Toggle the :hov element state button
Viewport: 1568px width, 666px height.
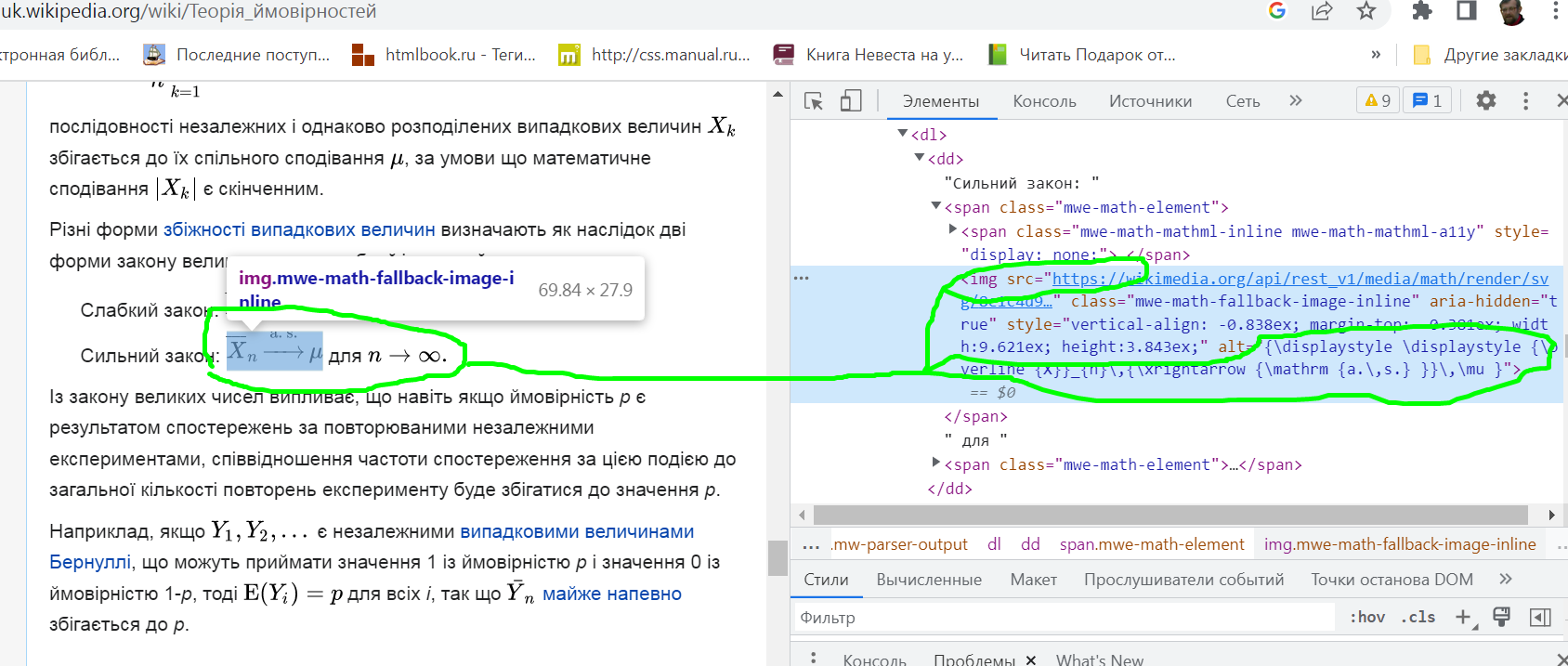[x=1367, y=617]
